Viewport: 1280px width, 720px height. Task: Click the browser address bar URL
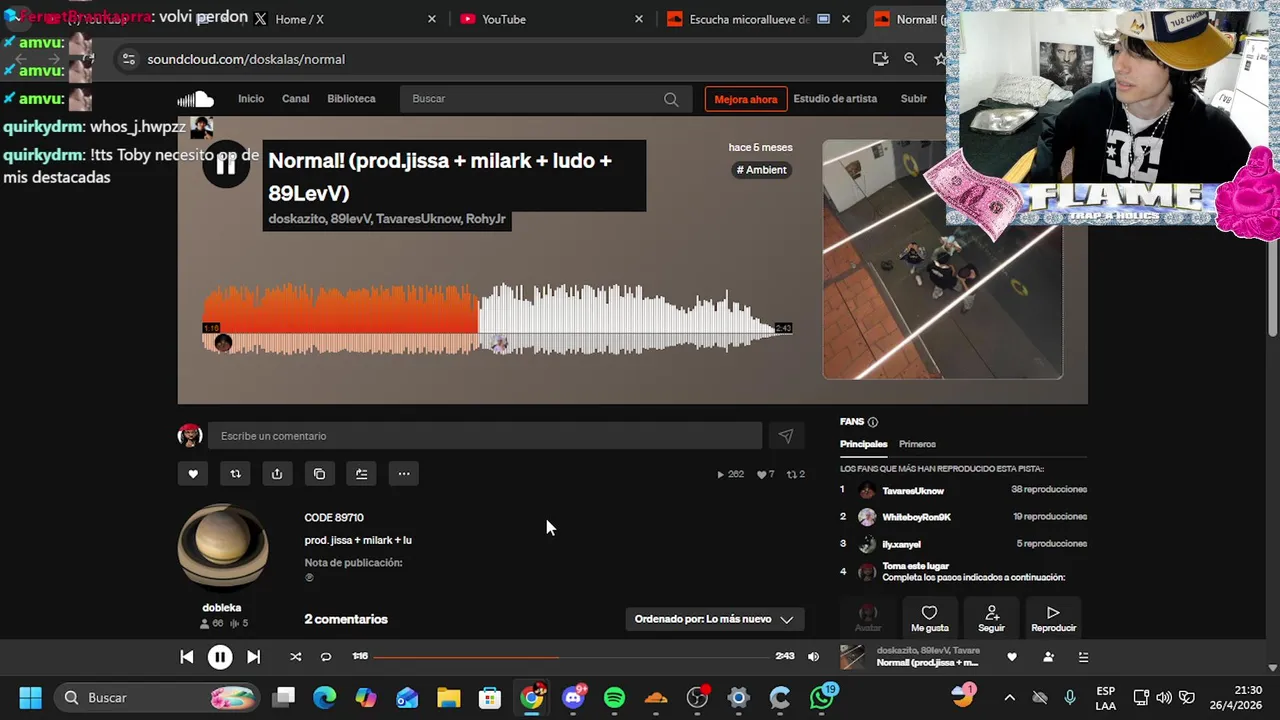(x=246, y=59)
